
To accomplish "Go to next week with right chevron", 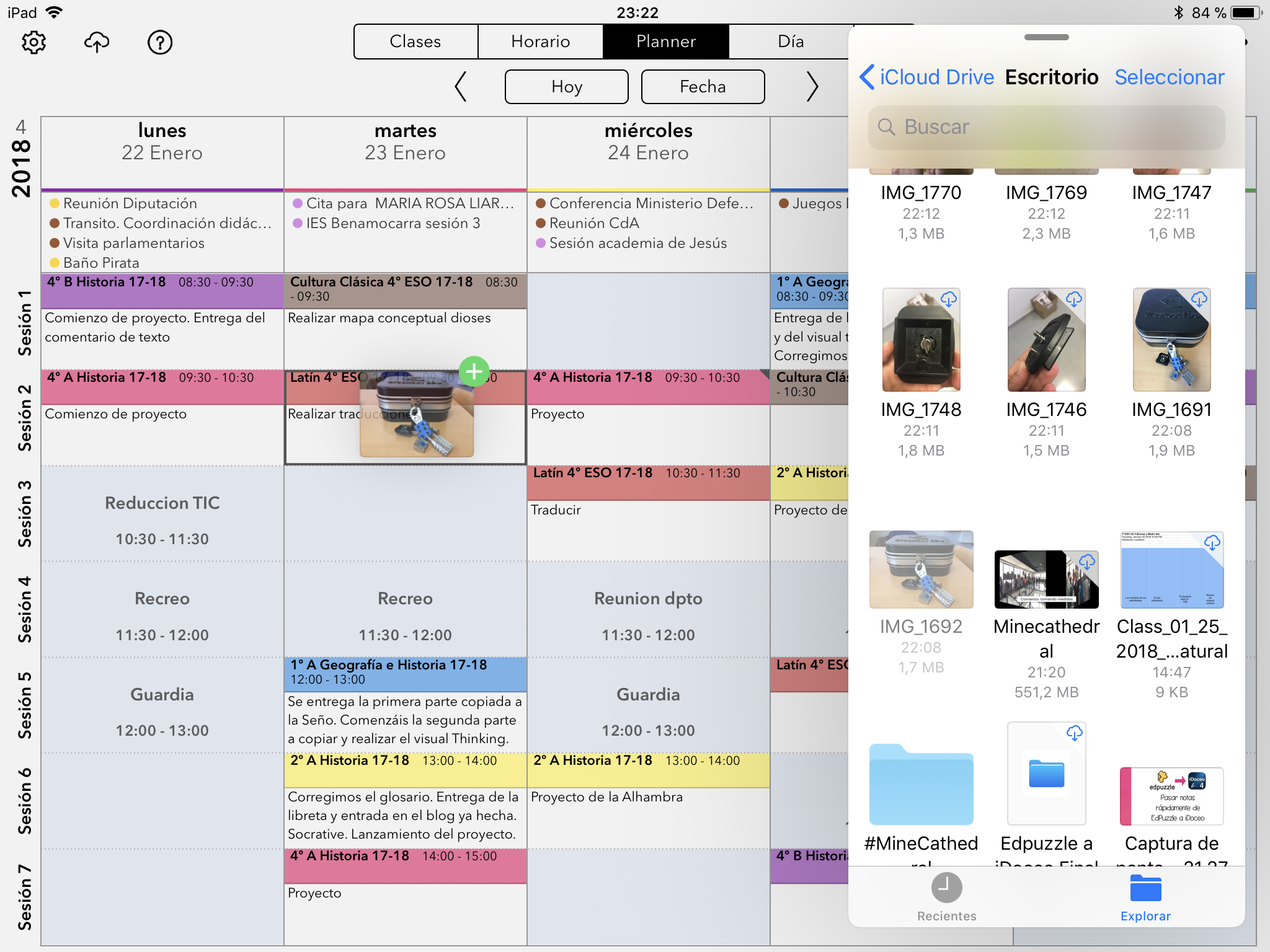I will pyautogui.click(x=812, y=86).
